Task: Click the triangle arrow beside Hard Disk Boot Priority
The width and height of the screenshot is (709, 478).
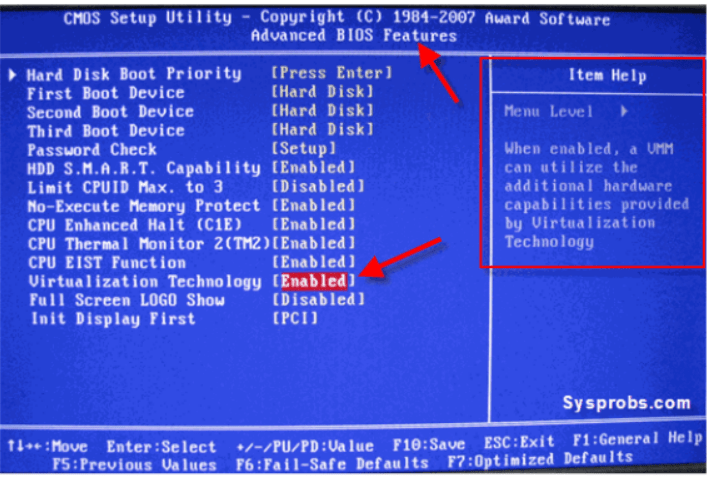Action: (x=13, y=75)
